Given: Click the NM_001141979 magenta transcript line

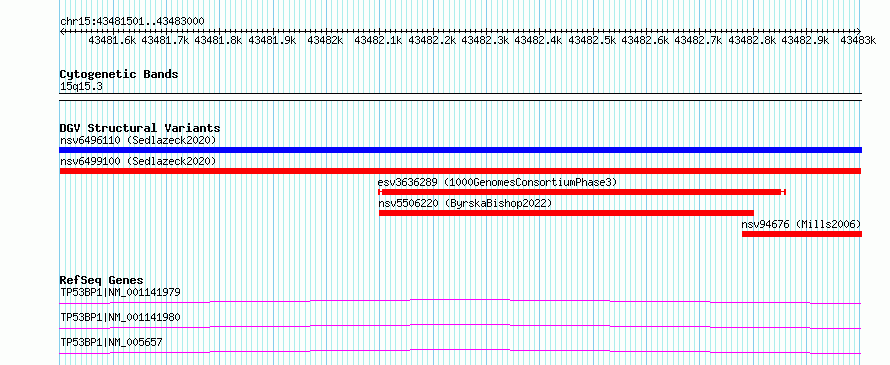Looking at the screenshot, I should (x=460, y=301).
